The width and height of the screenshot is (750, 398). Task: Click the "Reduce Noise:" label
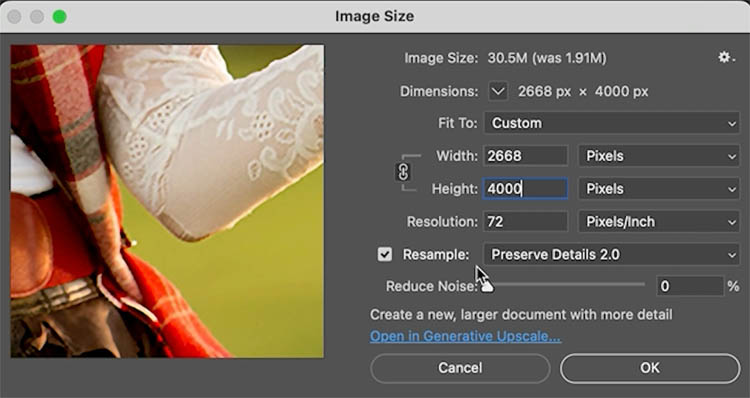[431, 286]
